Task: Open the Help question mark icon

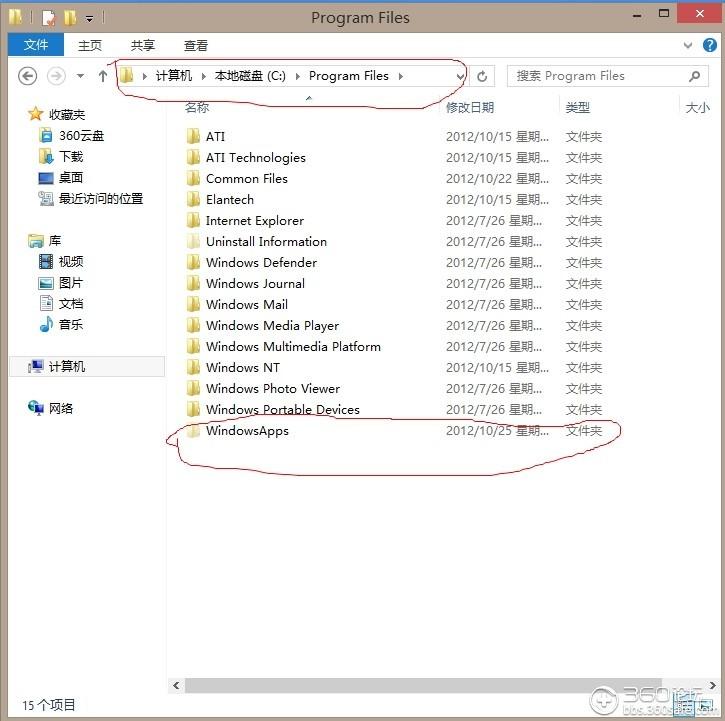Action: (x=709, y=45)
